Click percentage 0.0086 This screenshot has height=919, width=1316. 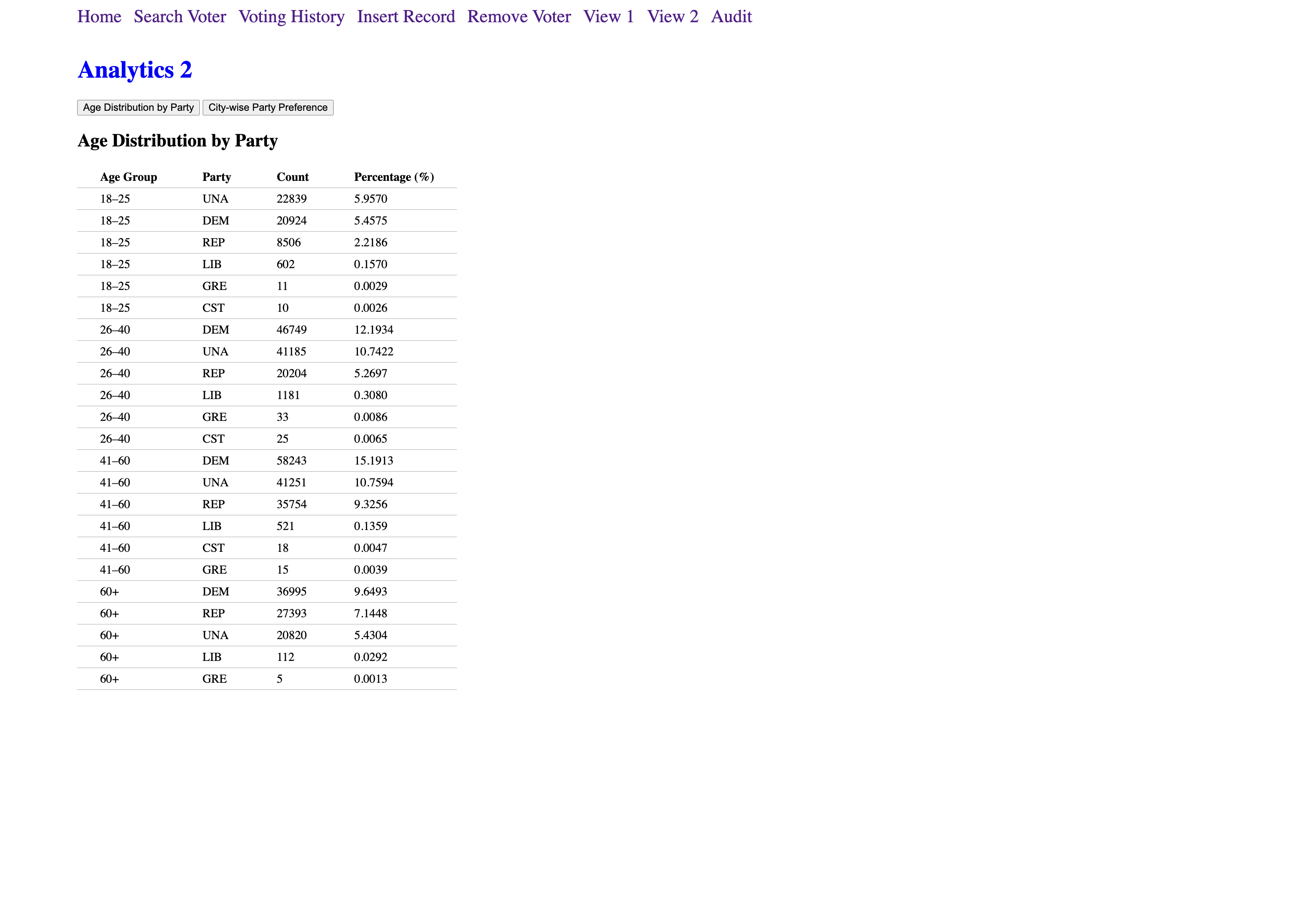coord(370,416)
